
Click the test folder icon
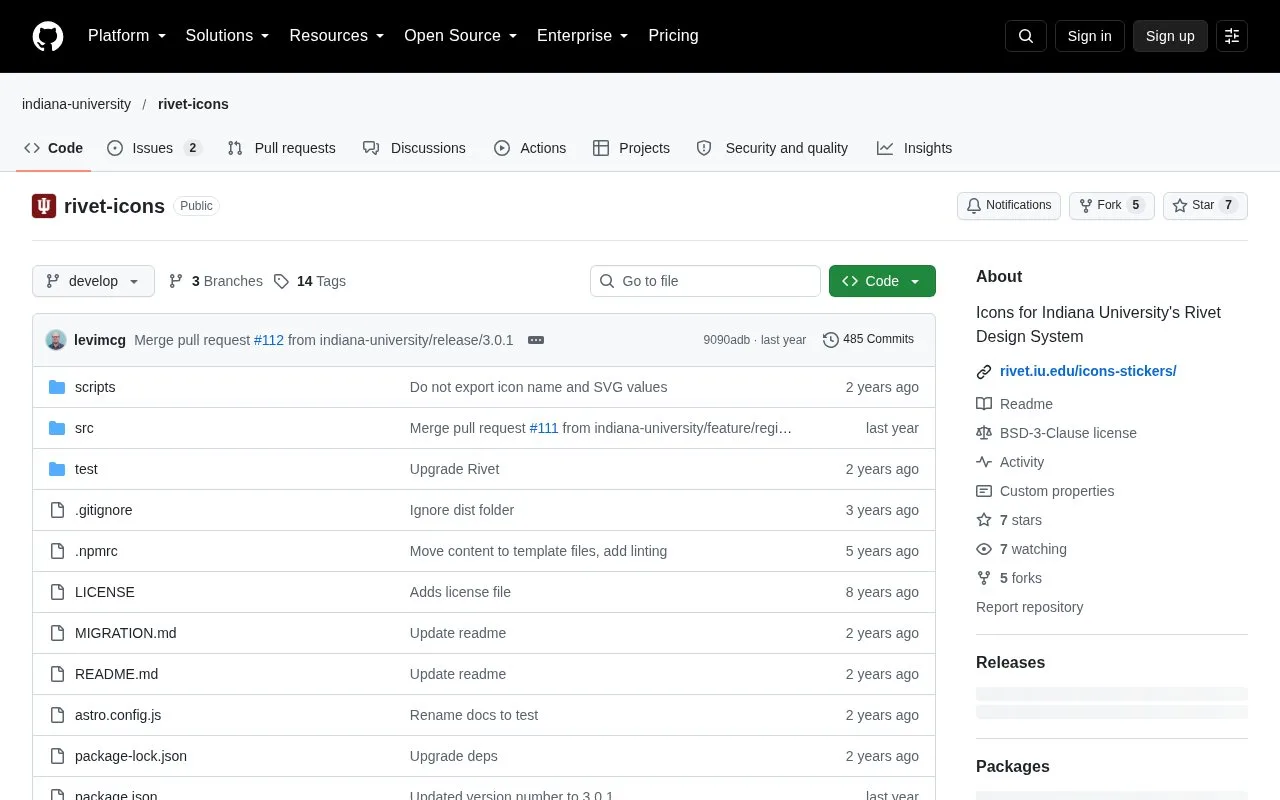57,469
